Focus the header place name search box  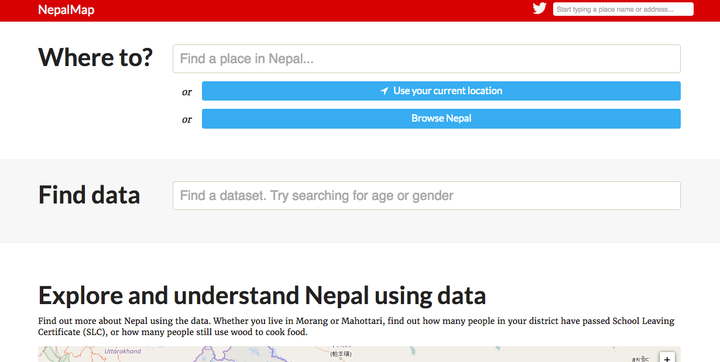point(623,9)
